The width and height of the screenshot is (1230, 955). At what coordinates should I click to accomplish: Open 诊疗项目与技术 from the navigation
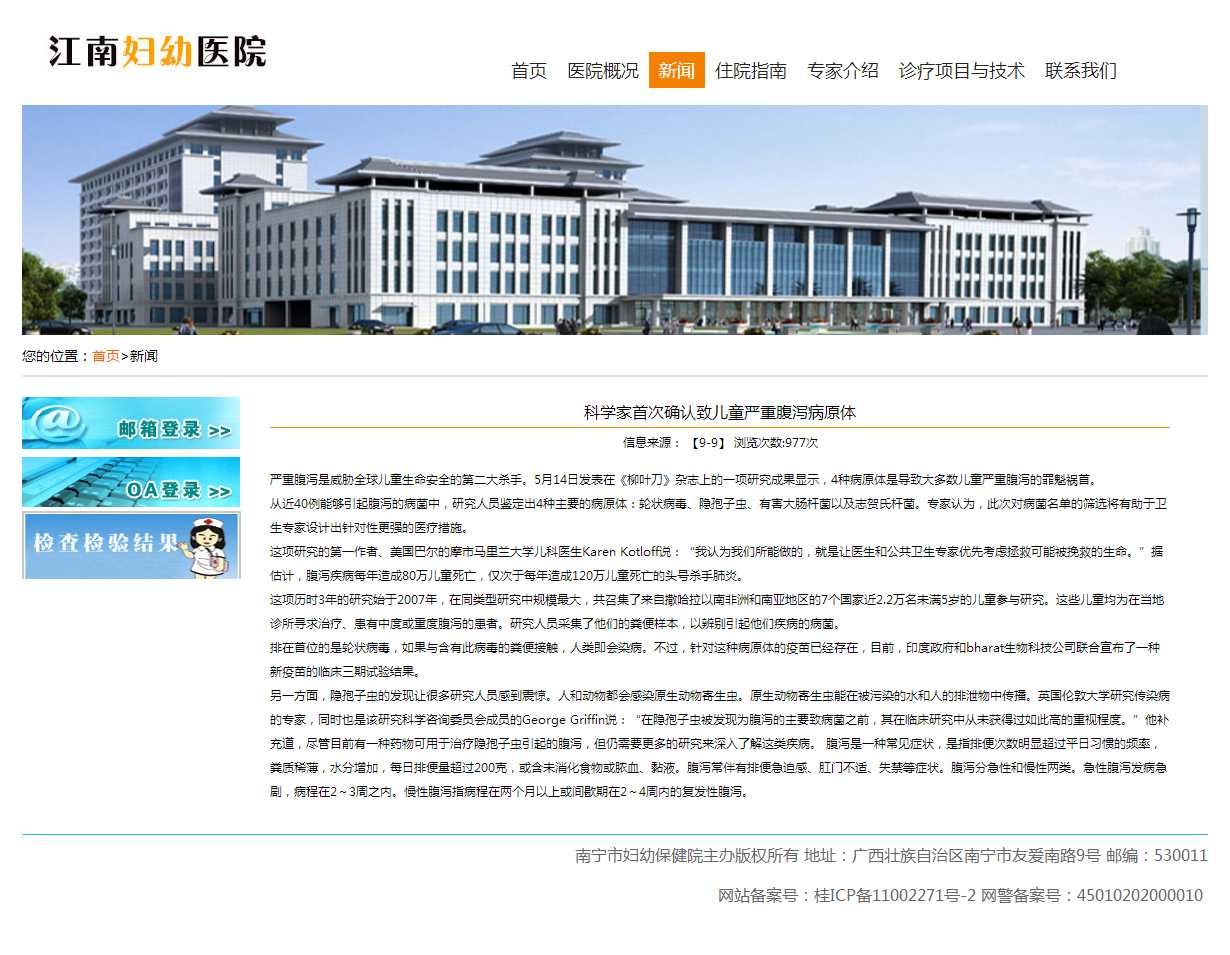(962, 71)
